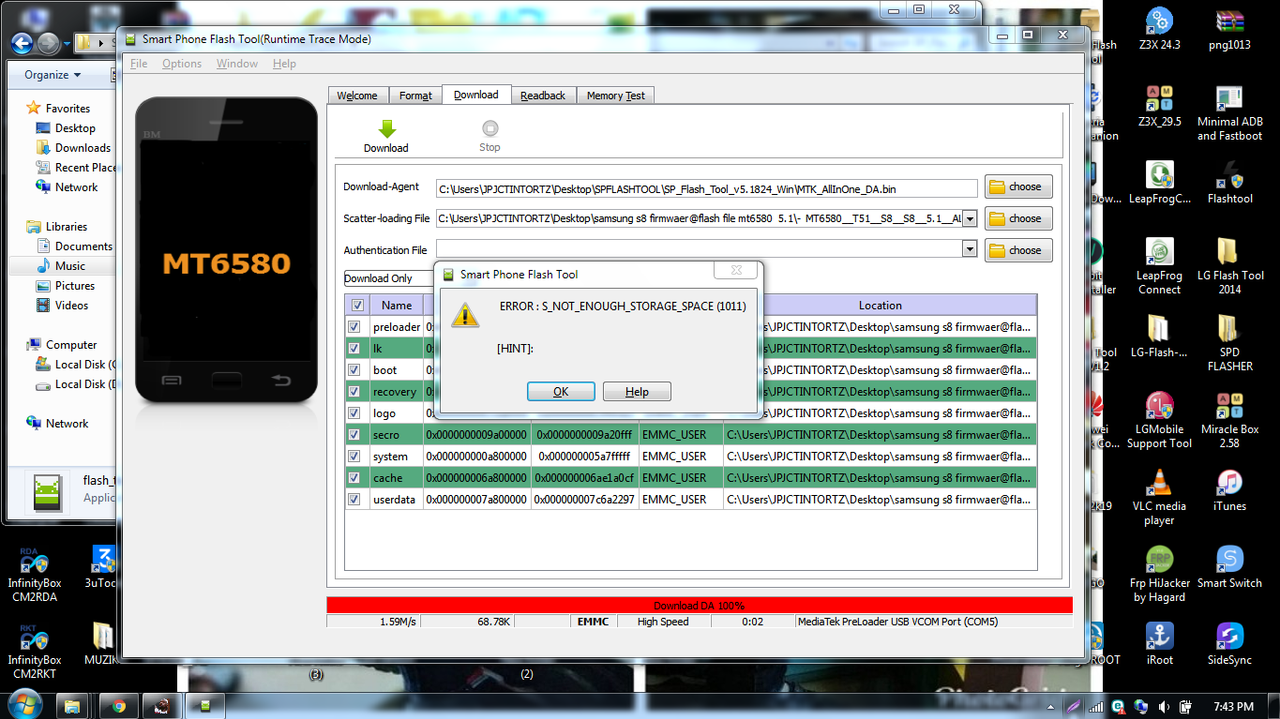Open the Authentication File dropdown arrow

click(969, 250)
